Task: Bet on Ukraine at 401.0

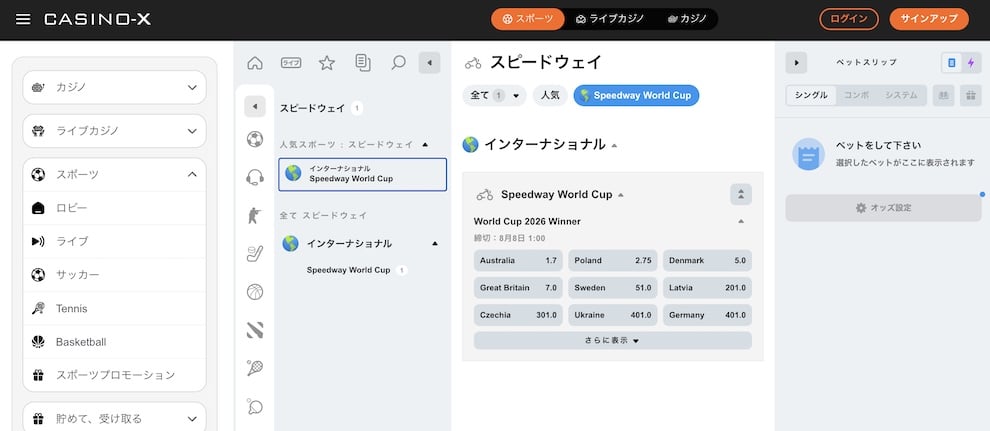Action: click(x=613, y=315)
